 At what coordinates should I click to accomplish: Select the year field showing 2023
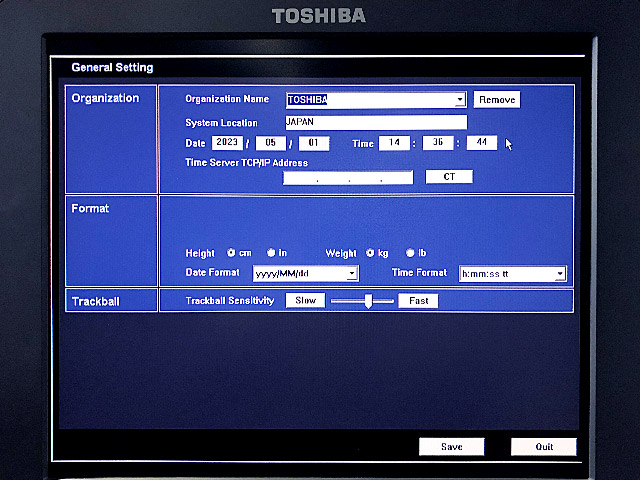coord(227,142)
